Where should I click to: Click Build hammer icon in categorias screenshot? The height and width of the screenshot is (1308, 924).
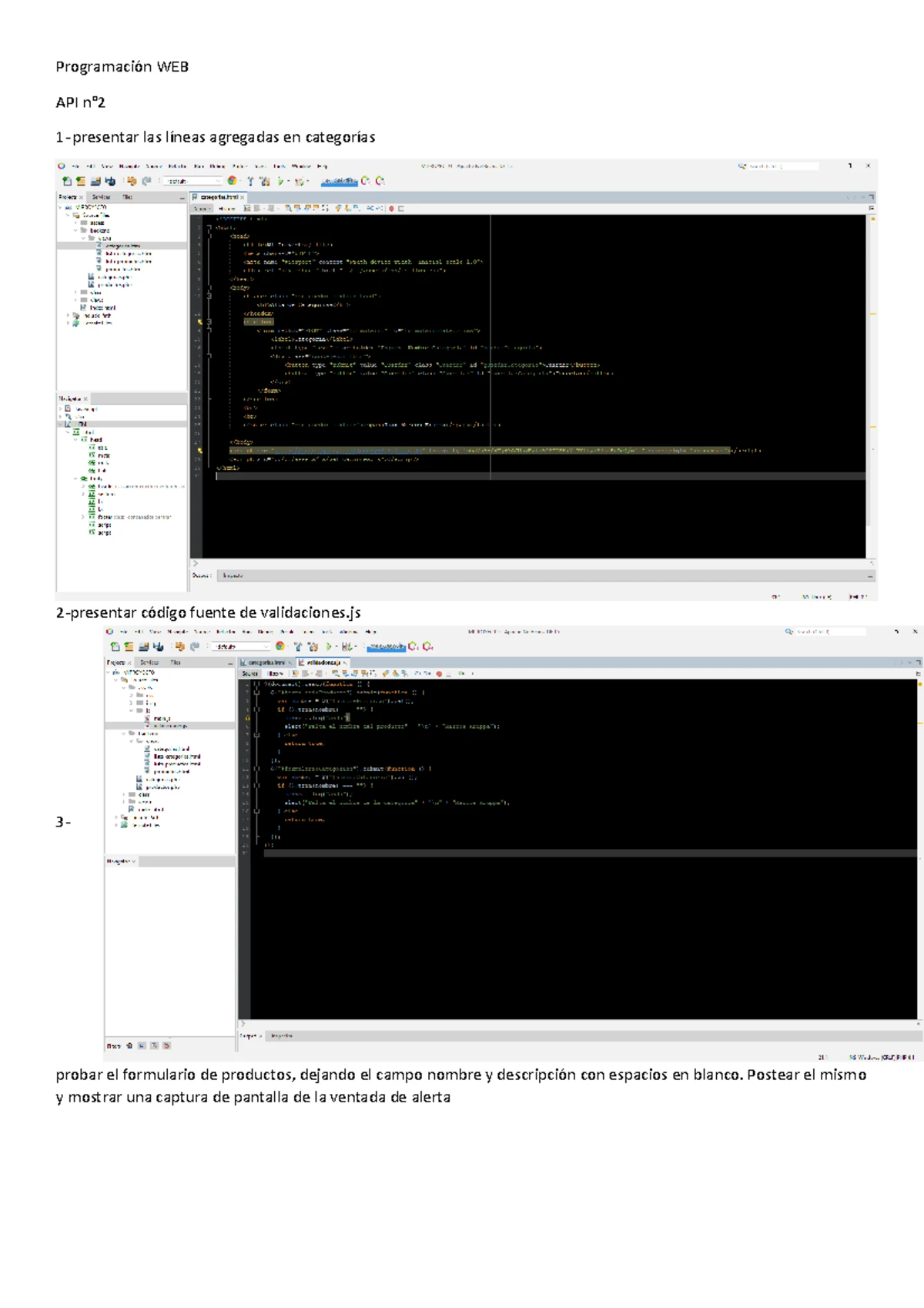[x=250, y=181]
